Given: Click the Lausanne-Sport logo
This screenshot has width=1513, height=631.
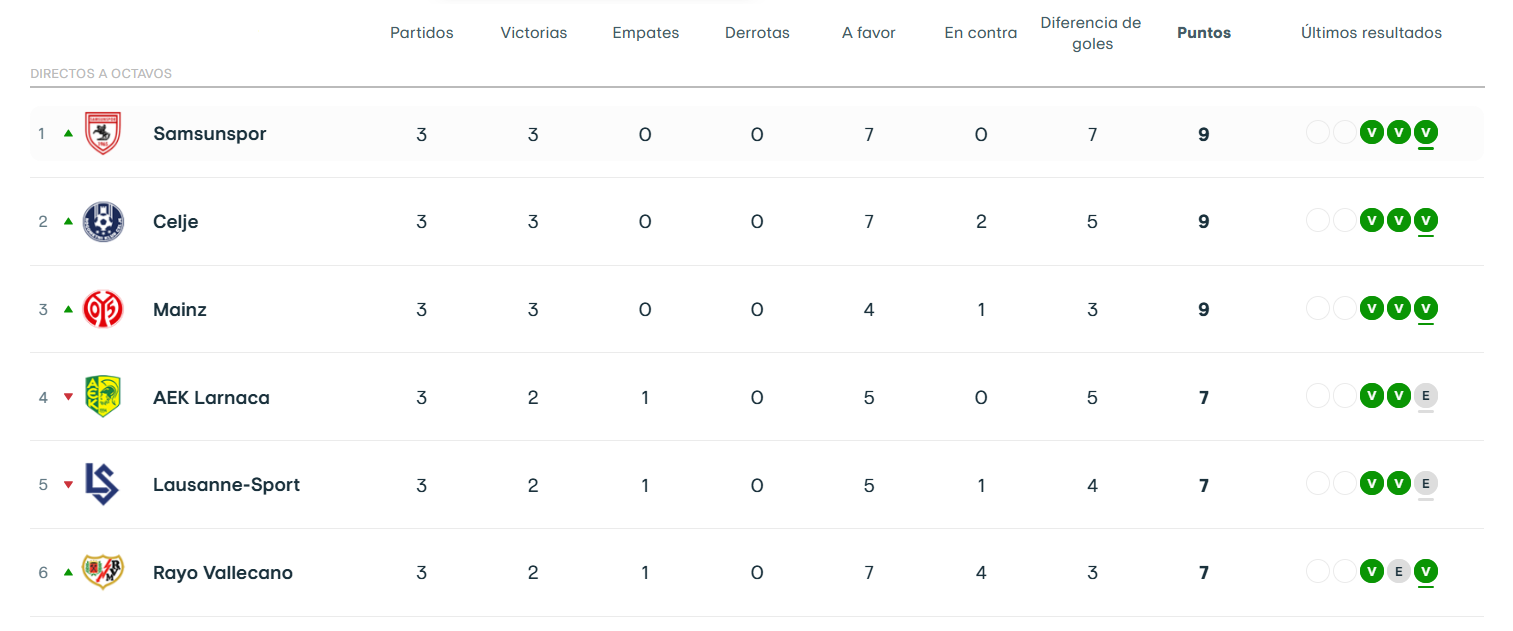Looking at the screenshot, I should click(x=102, y=485).
